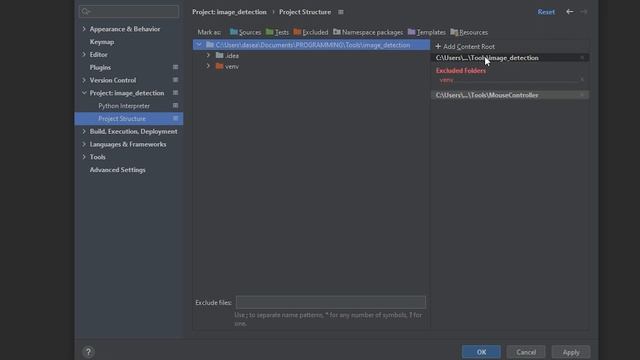Screen dimensions: 640x360
Task: Expand Build, Execution, Deployment section
Action: pyautogui.click(x=84, y=131)
